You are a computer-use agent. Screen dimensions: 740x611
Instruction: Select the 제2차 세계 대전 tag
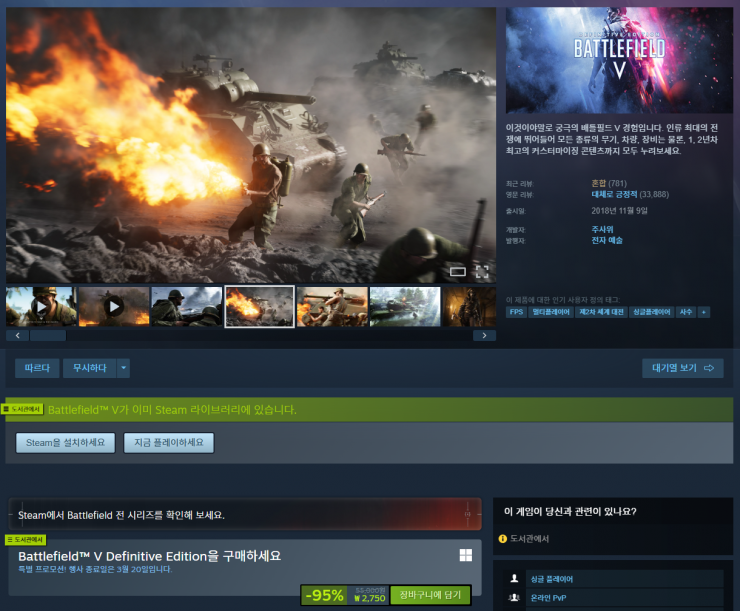coord(603,312)
